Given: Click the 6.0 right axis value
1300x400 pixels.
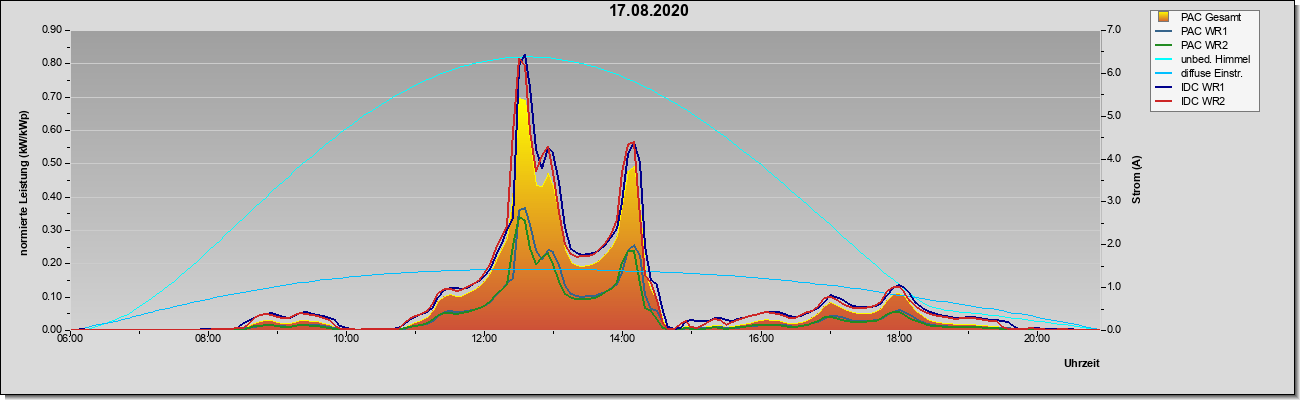Looking at the screenshot, I should pos(1112,73).
